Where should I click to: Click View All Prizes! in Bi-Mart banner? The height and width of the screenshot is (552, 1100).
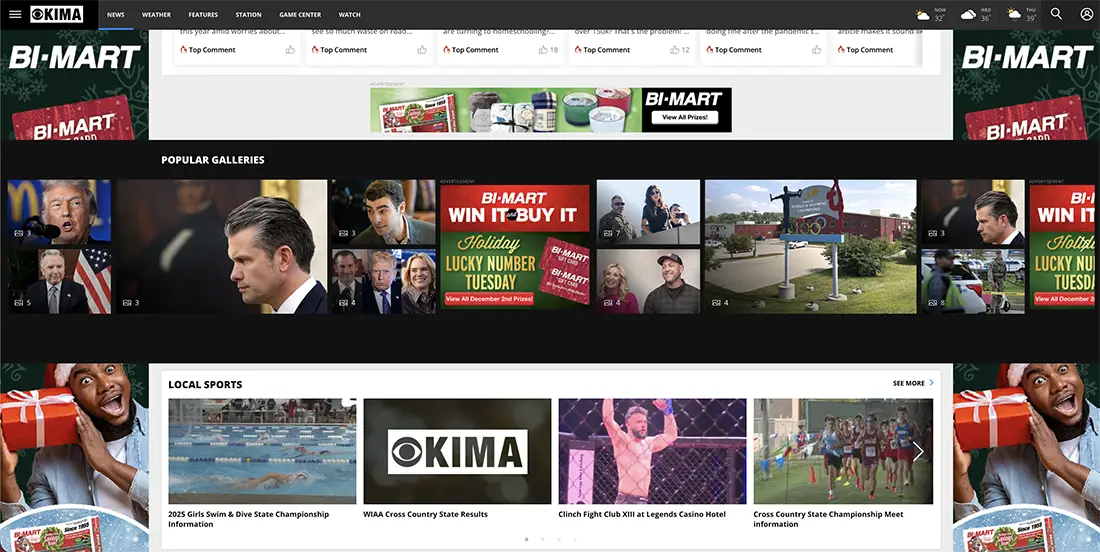pyautogui.click(x=685, y=117)
